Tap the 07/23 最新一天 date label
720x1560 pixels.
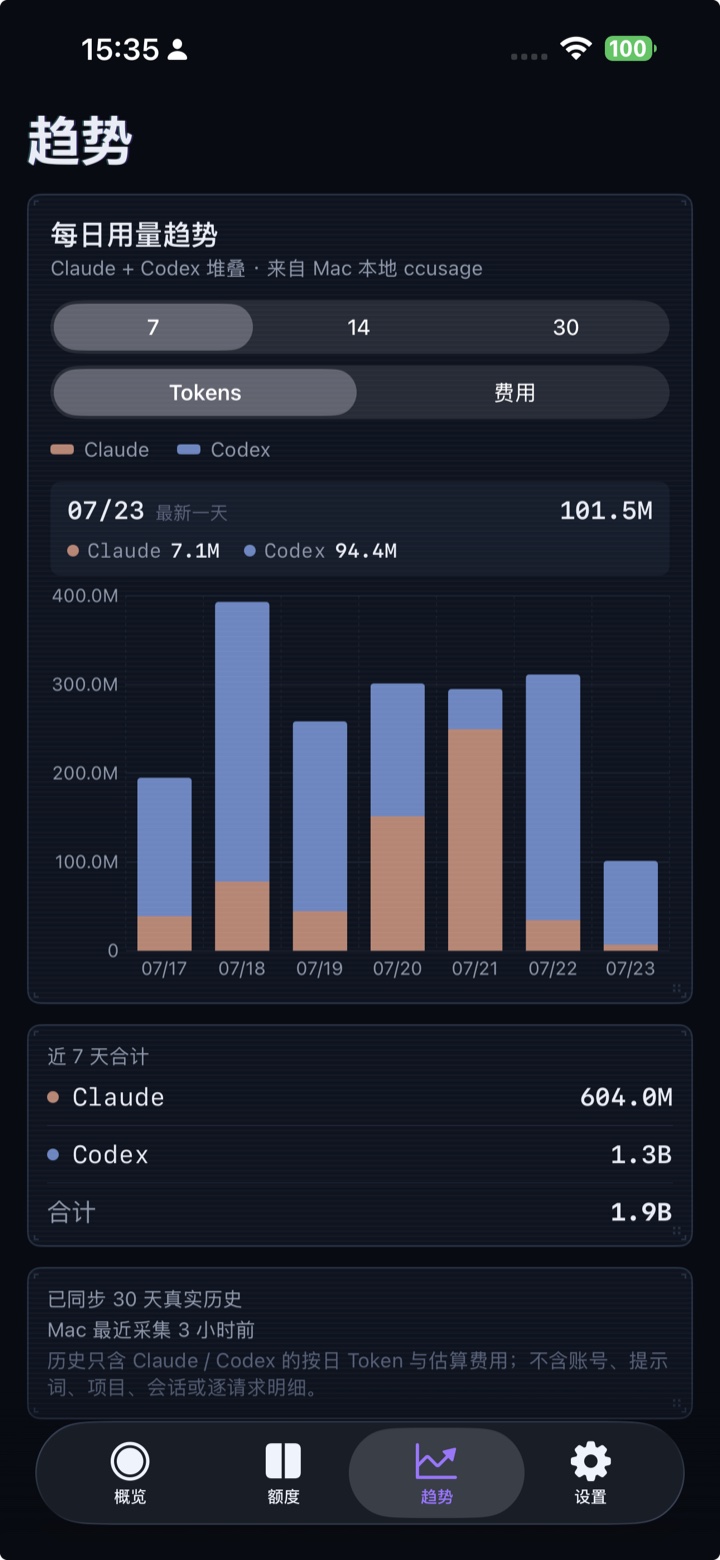click(147, 512)
